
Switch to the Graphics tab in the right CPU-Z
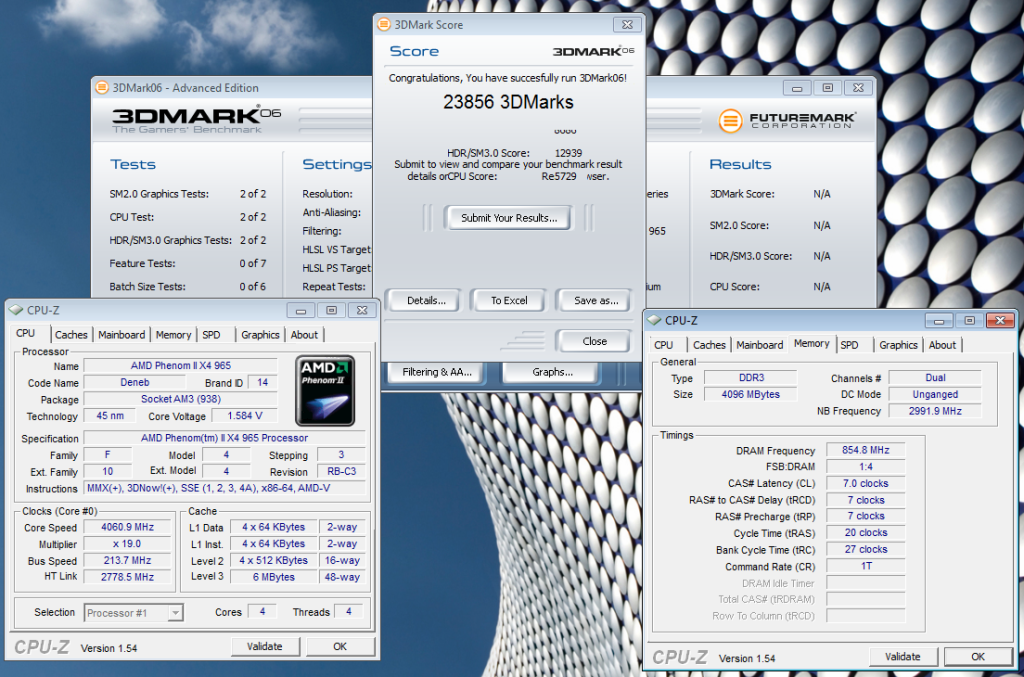[897, 345]
